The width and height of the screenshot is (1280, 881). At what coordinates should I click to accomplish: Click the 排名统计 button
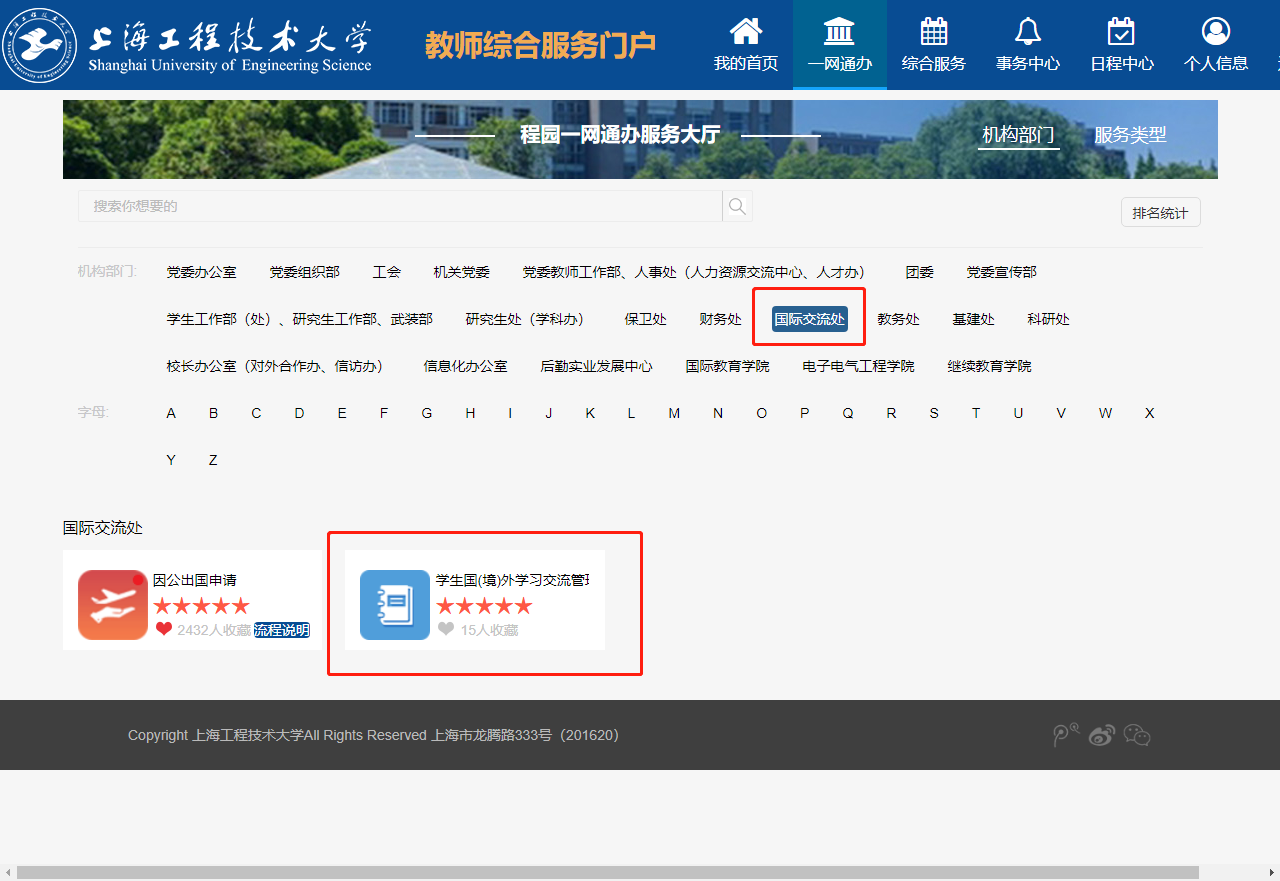[1160, 212]
